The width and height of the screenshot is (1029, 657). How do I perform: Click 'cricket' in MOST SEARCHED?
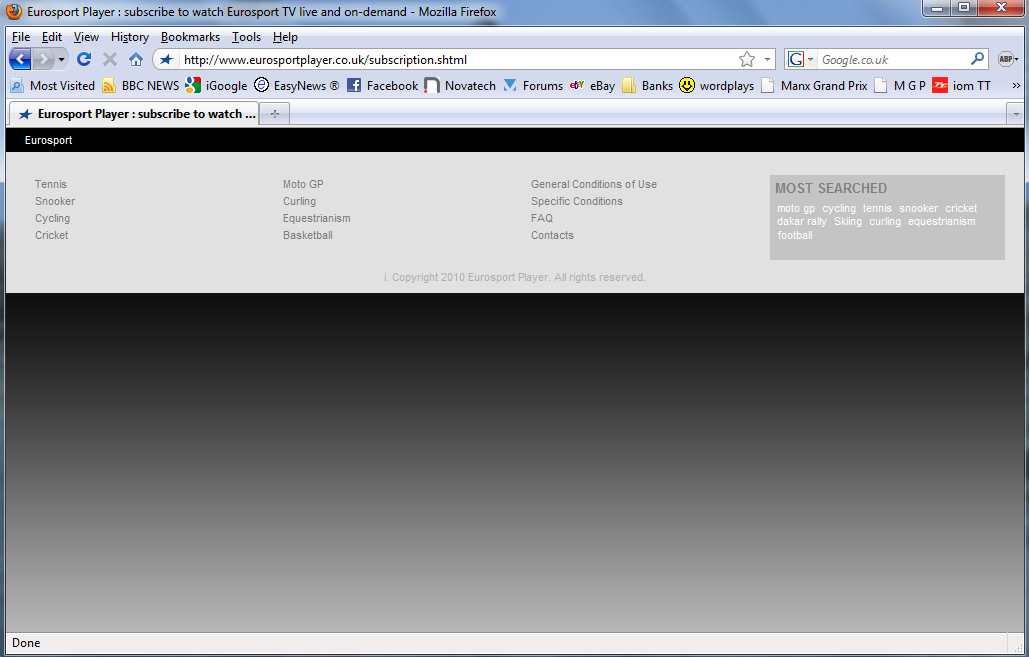(x=961, y=208)
